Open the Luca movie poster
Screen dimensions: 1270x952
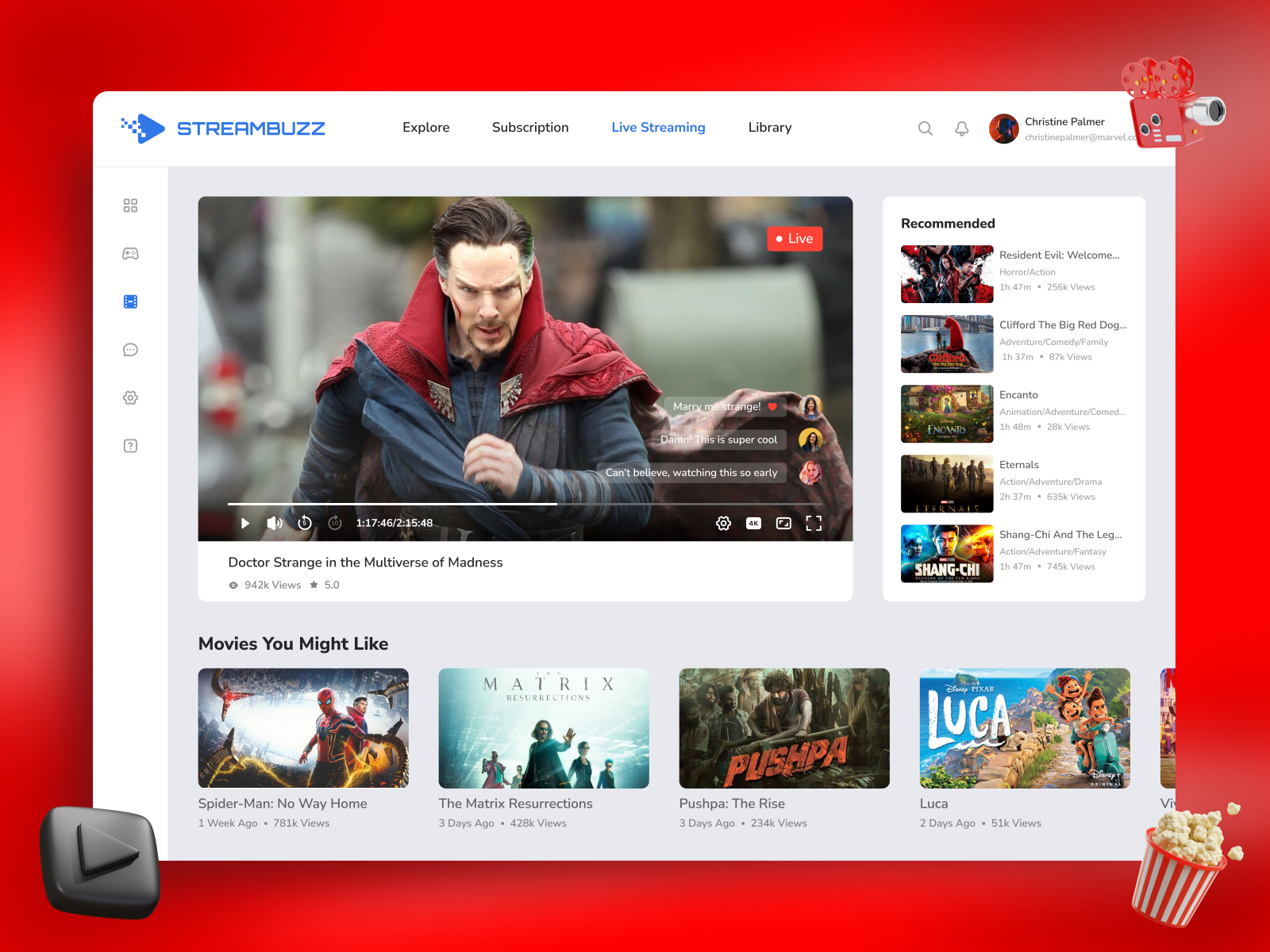(x=1025, y=727)
